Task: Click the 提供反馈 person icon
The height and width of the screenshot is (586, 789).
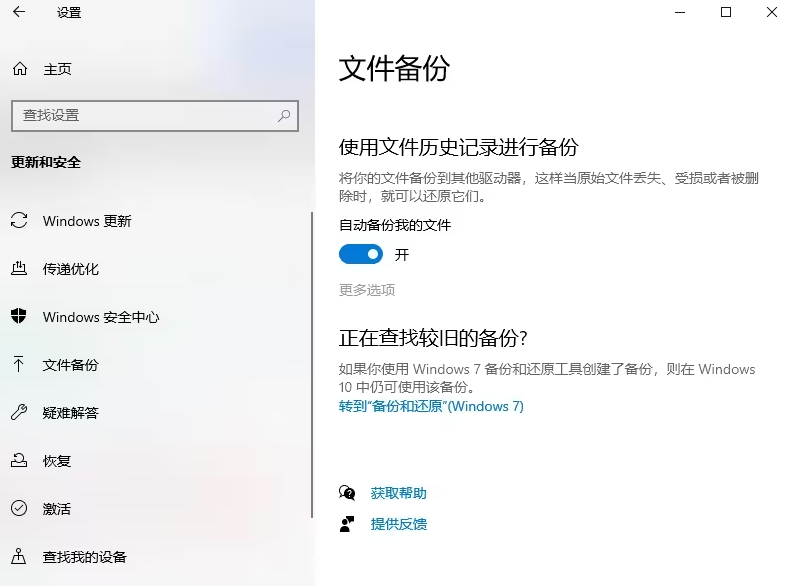Action: pyautogui.click(x=347, y=524)
